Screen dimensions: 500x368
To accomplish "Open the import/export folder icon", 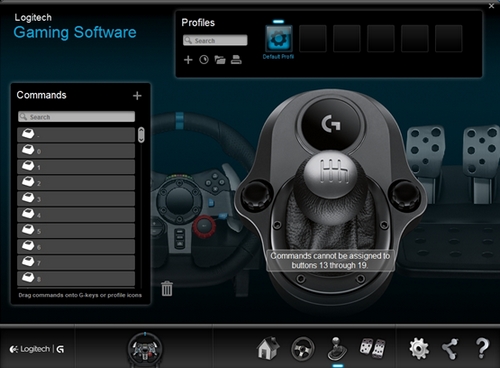I will (220, 60).
